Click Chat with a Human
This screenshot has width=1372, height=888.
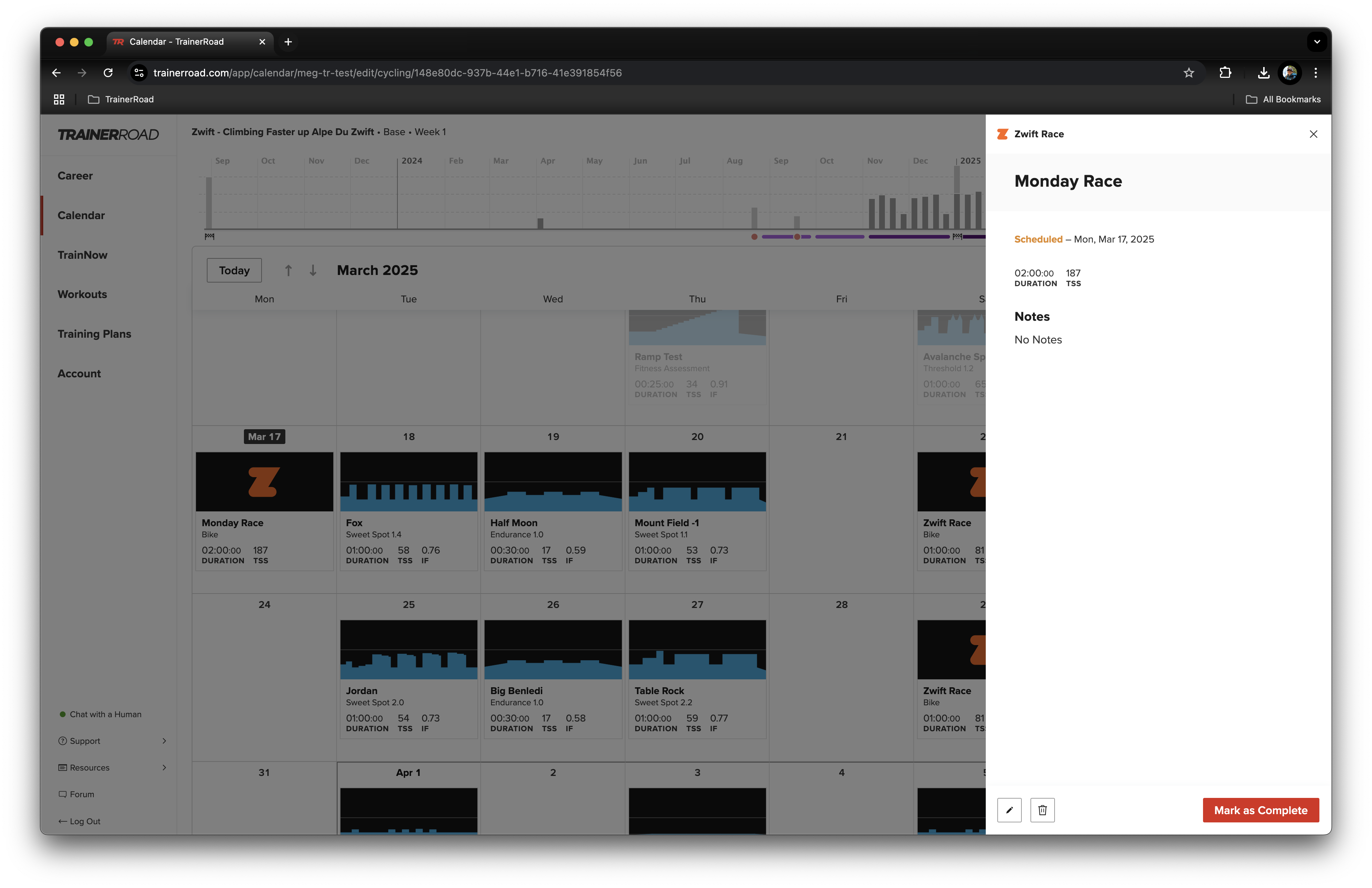(x=100, y=714)
